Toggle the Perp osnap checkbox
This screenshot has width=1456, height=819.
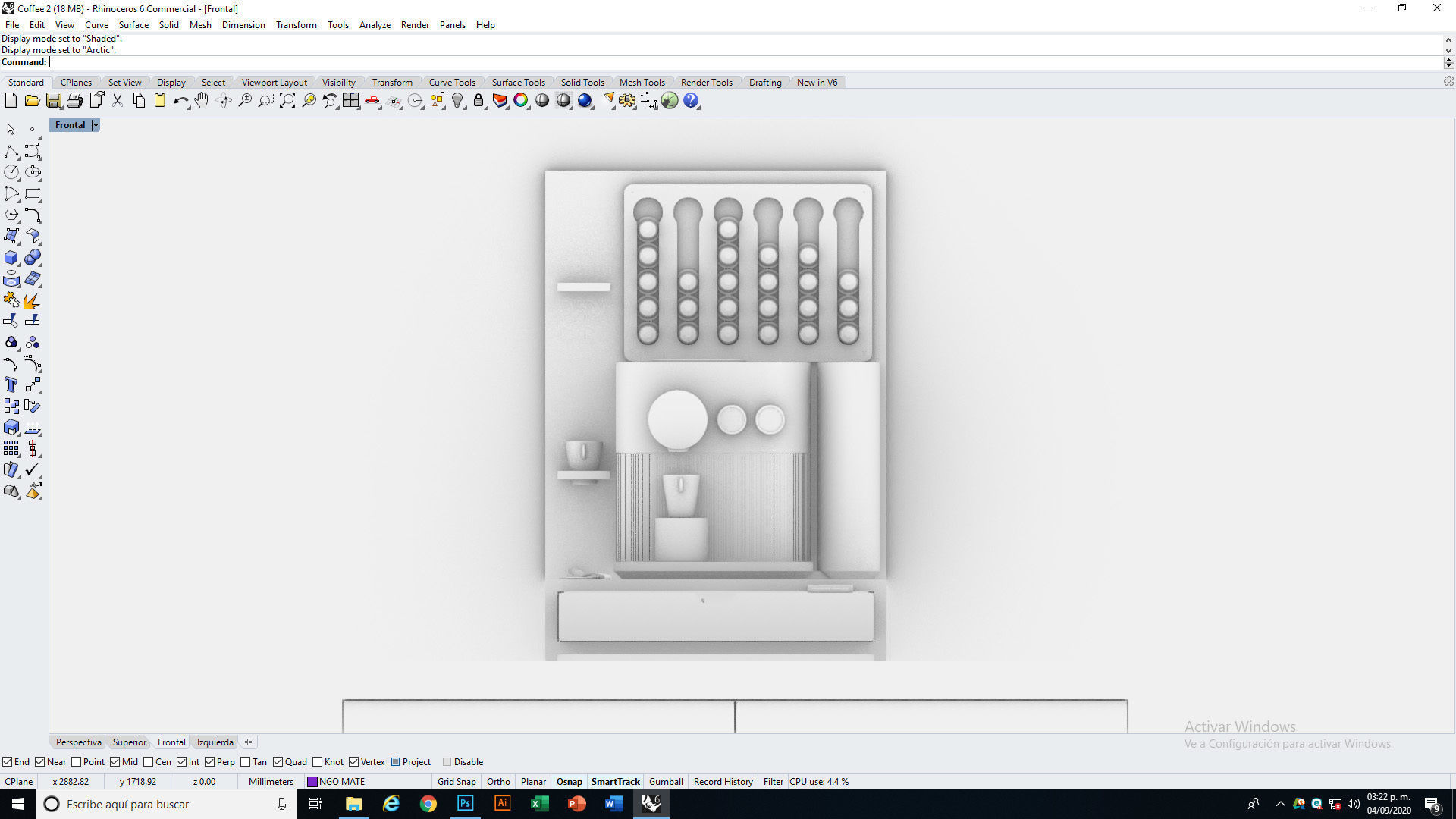tap(209, 762)
